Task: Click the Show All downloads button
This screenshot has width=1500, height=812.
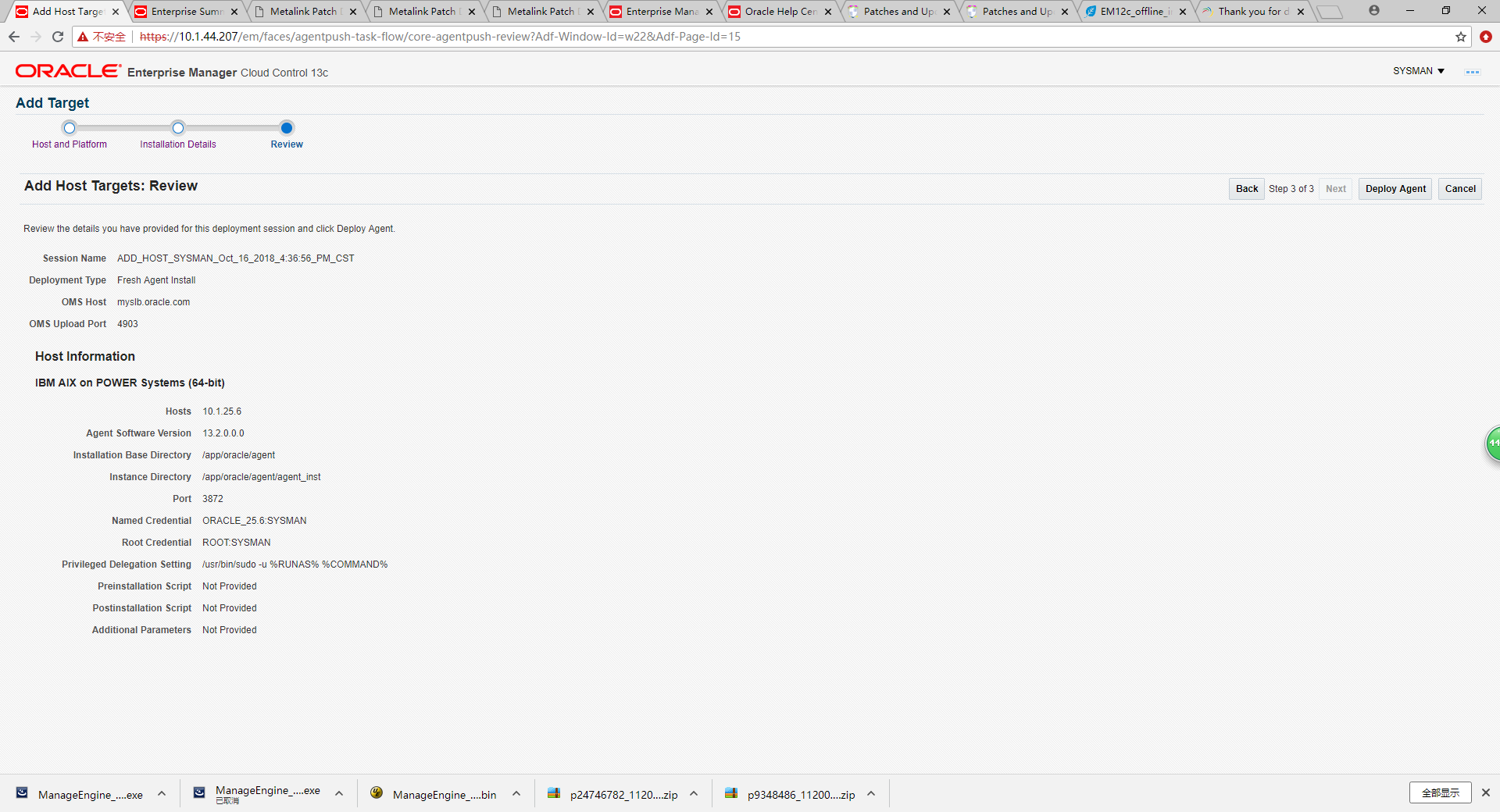Action: 1441,792
